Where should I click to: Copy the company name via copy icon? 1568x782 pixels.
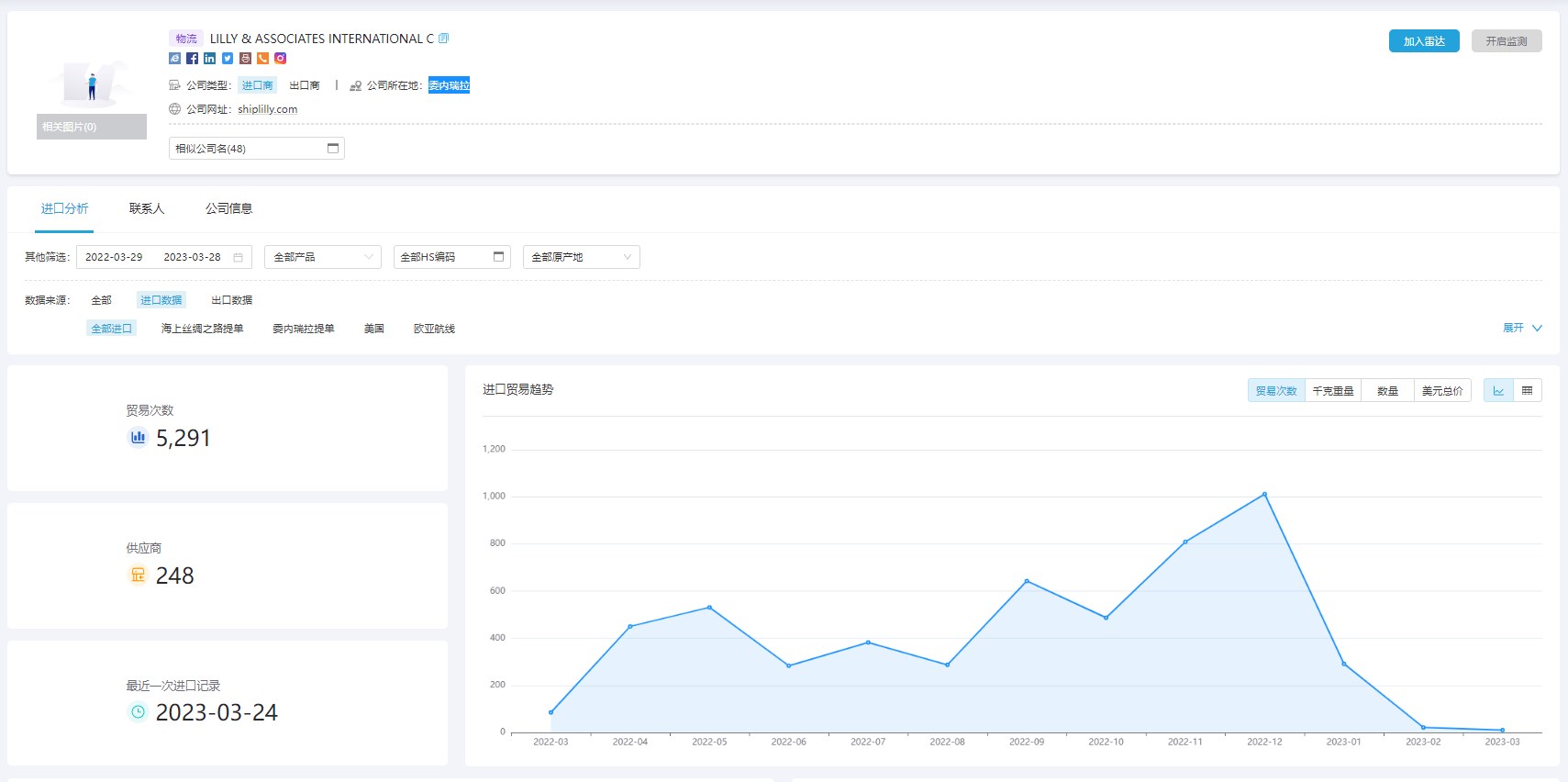coord(444,39)
